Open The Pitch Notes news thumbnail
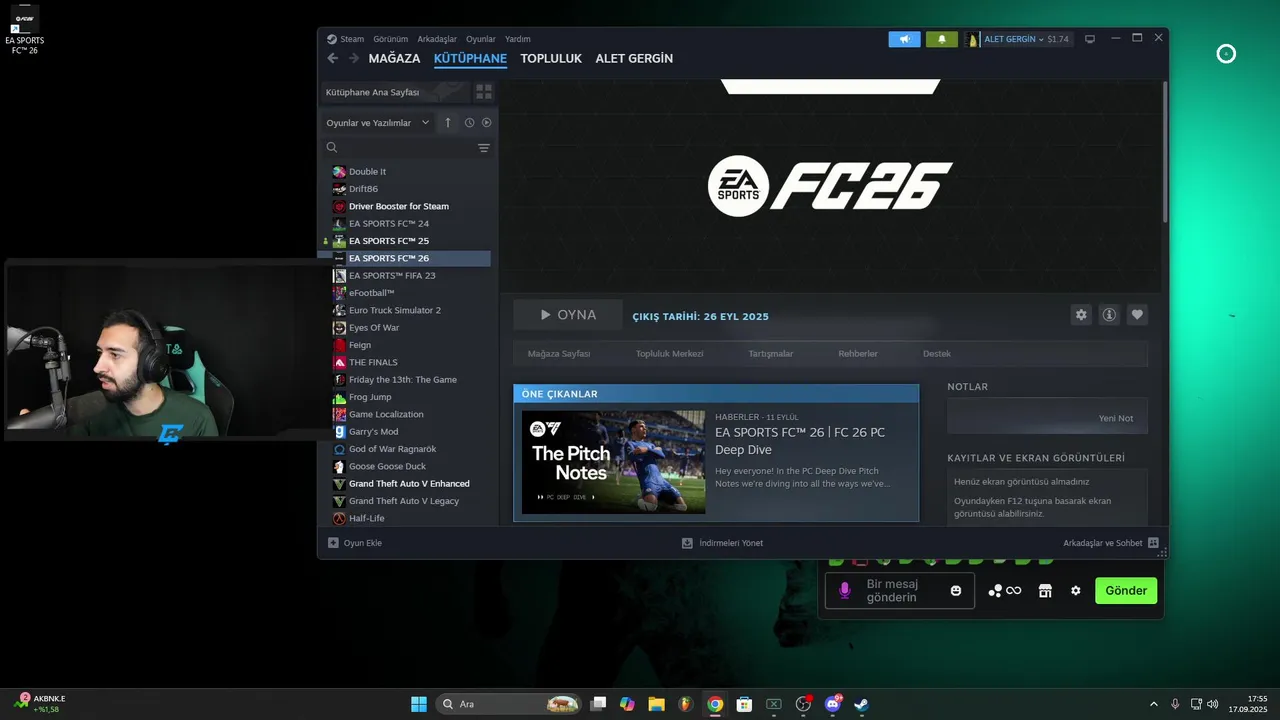 [x=613, y=462]
